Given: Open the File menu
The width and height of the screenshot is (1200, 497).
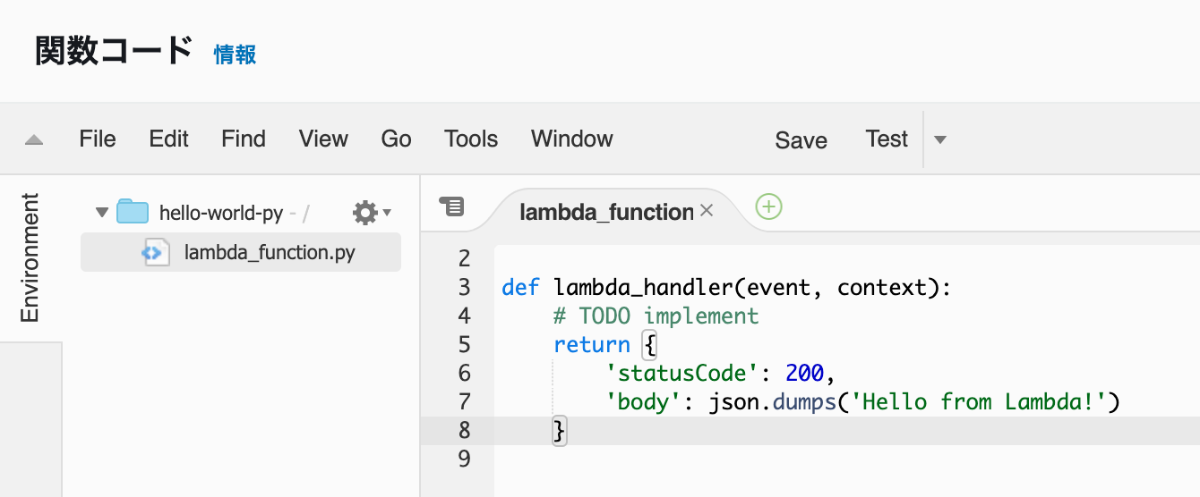Looking at the screenshot, I should (98, 139).
